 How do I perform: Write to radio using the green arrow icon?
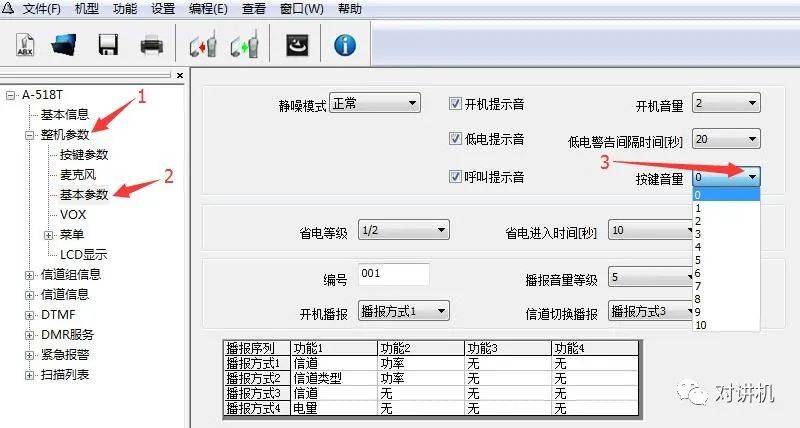click(x=243, y=45)
